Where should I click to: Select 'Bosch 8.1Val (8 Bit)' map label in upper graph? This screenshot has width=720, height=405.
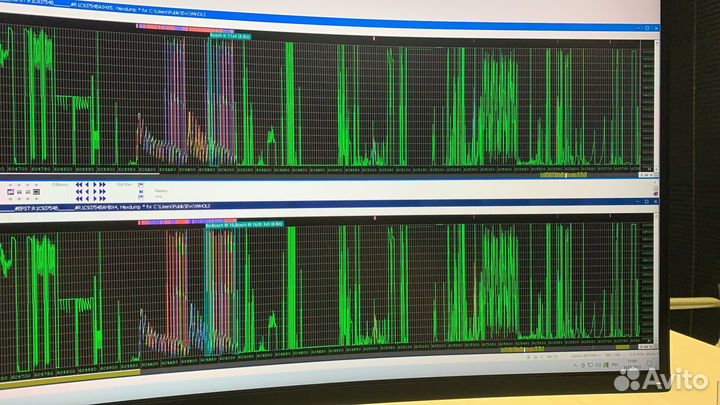point(230,36)
